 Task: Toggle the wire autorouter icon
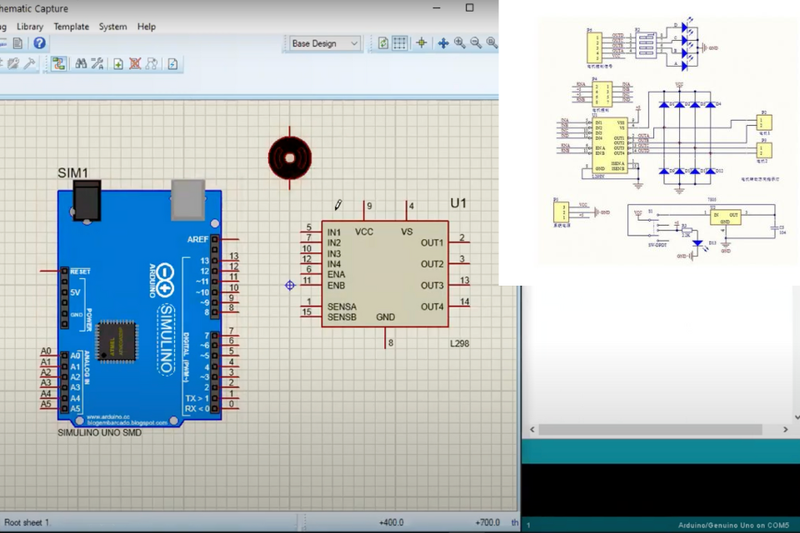coord(59,64)
